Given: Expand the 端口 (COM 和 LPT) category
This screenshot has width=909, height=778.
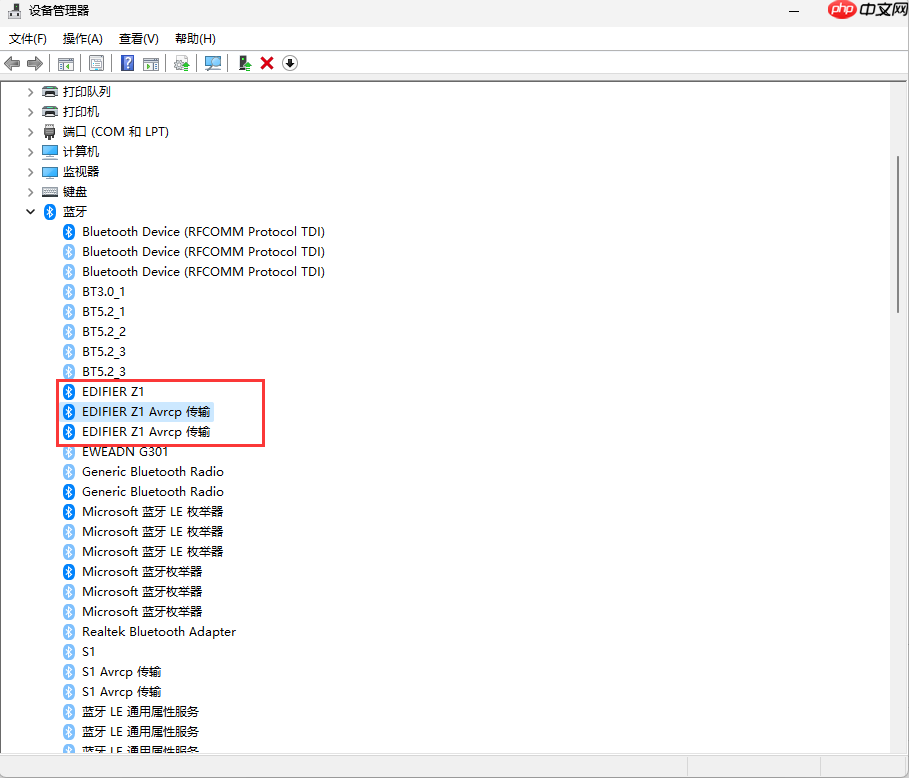Looking at the screenshot, I should click(31, 131).
